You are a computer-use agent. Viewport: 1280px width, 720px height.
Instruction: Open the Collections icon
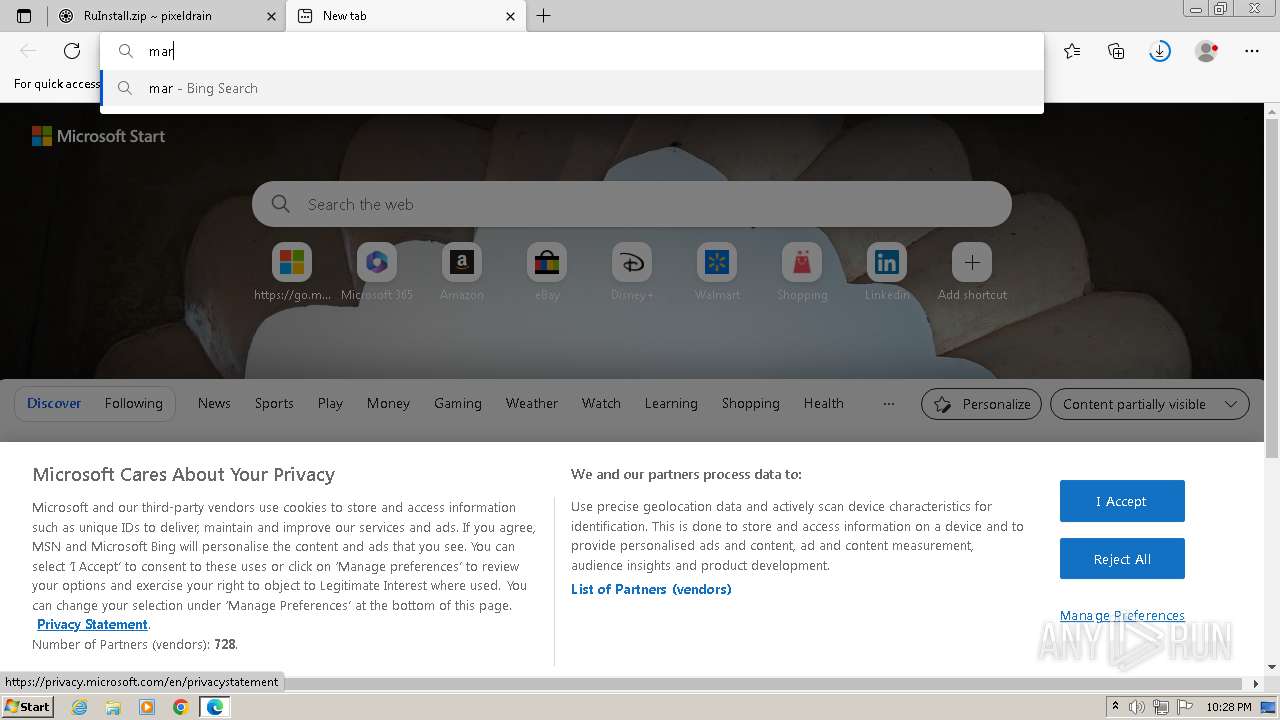point(1116,51)
